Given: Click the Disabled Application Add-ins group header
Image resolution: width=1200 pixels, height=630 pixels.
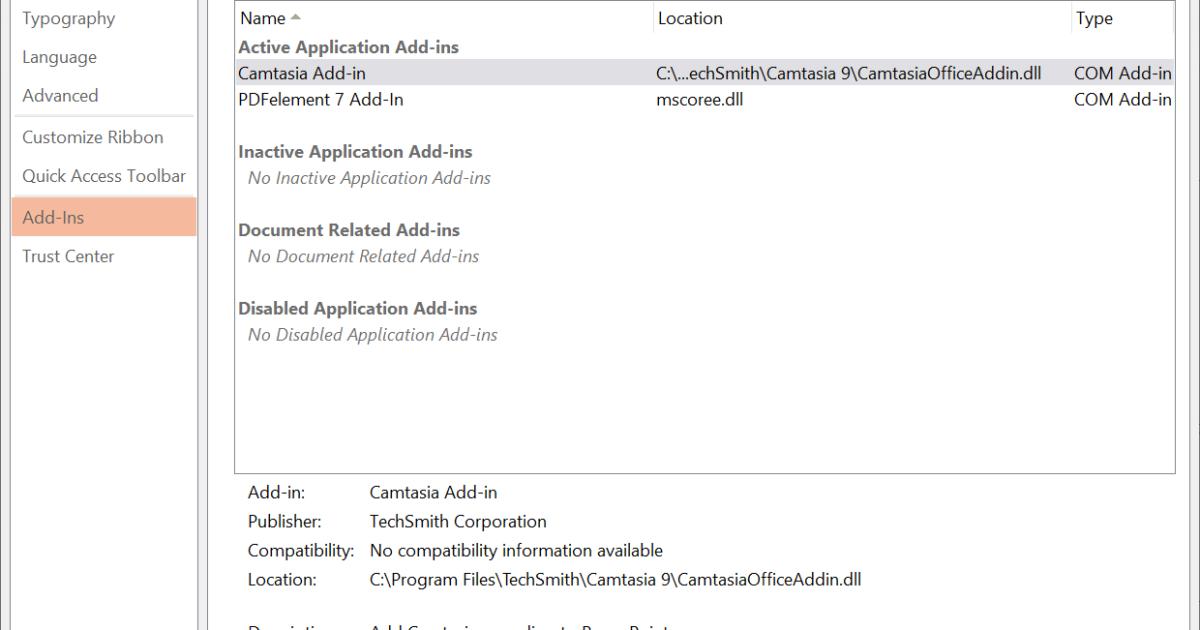Looking at the screenshot, I should point(357,308).
